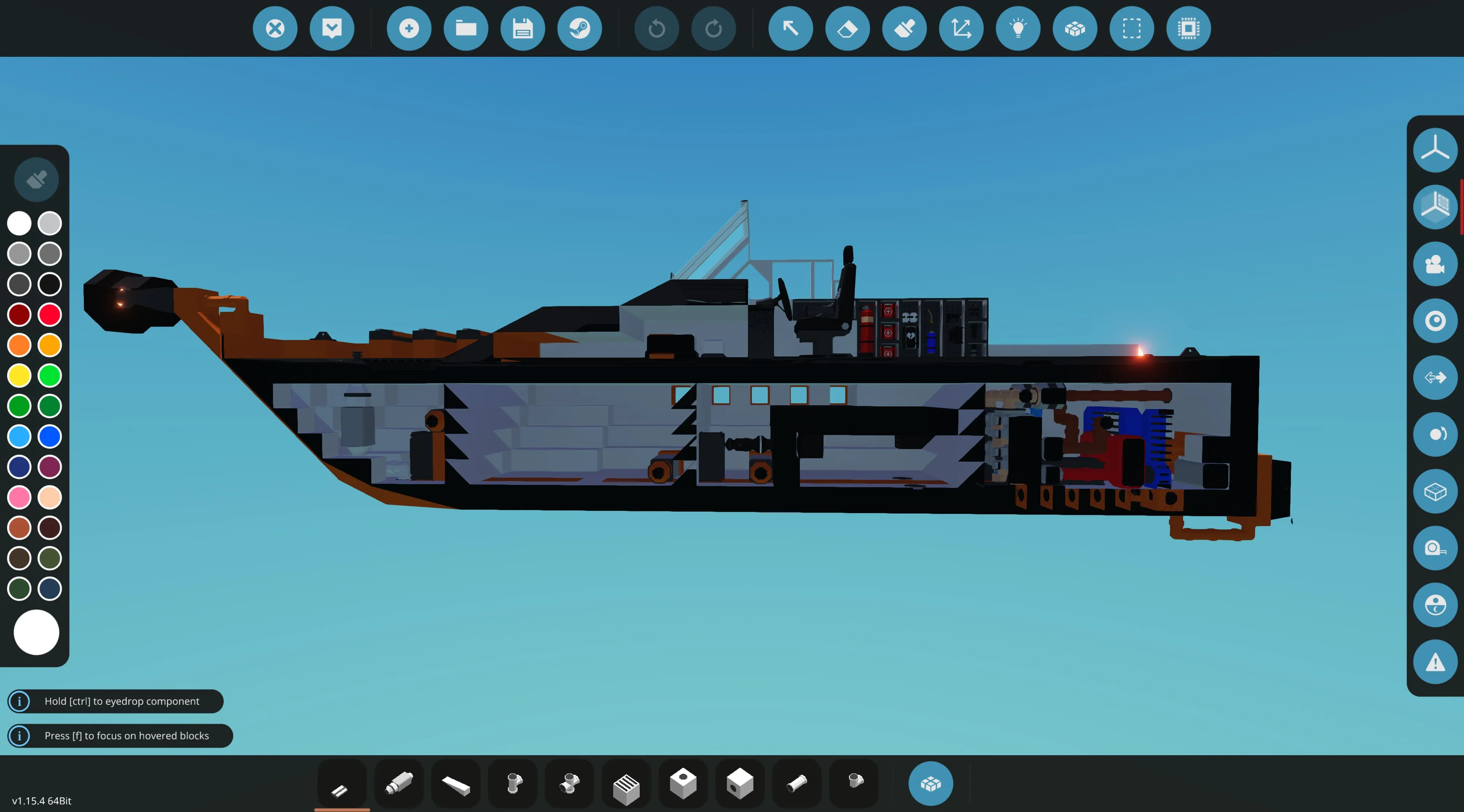
Task: Click the undo arrow button
Action: pyautogui.click(x=657, y=29)
